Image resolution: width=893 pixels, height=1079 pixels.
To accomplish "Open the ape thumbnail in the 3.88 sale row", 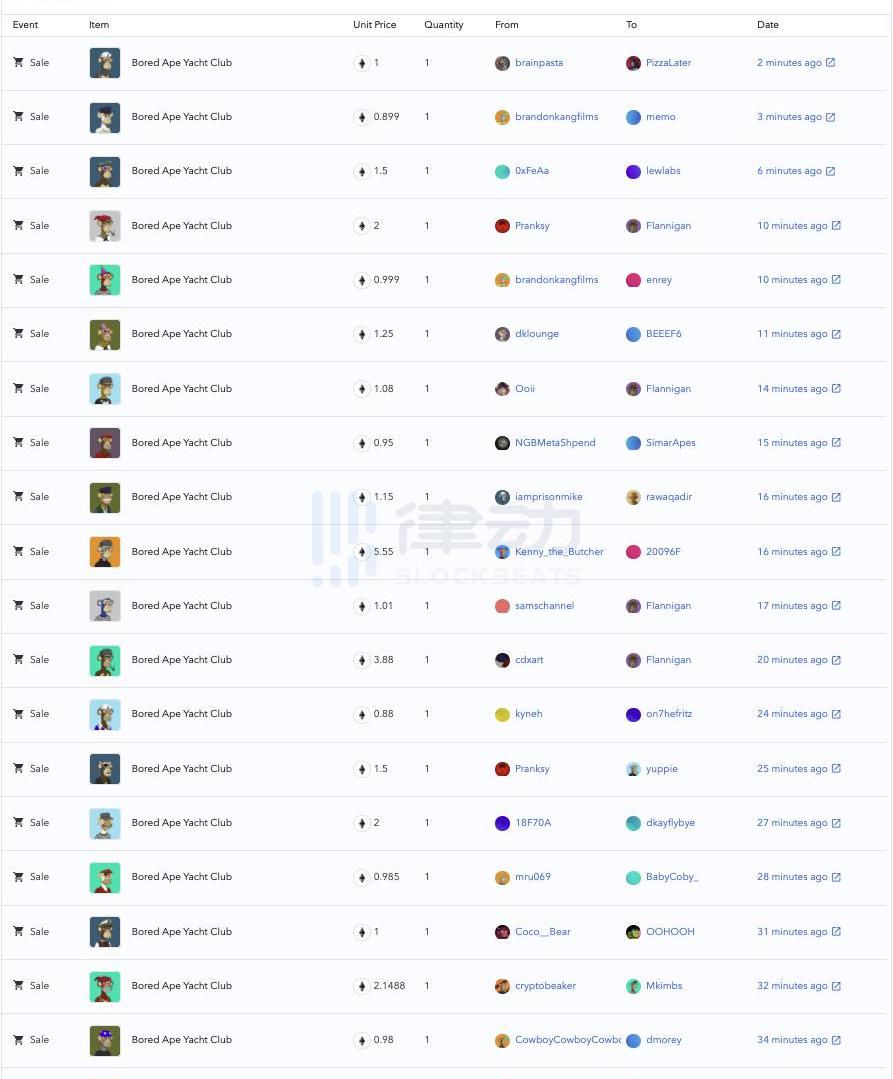I will pos(105,660).
